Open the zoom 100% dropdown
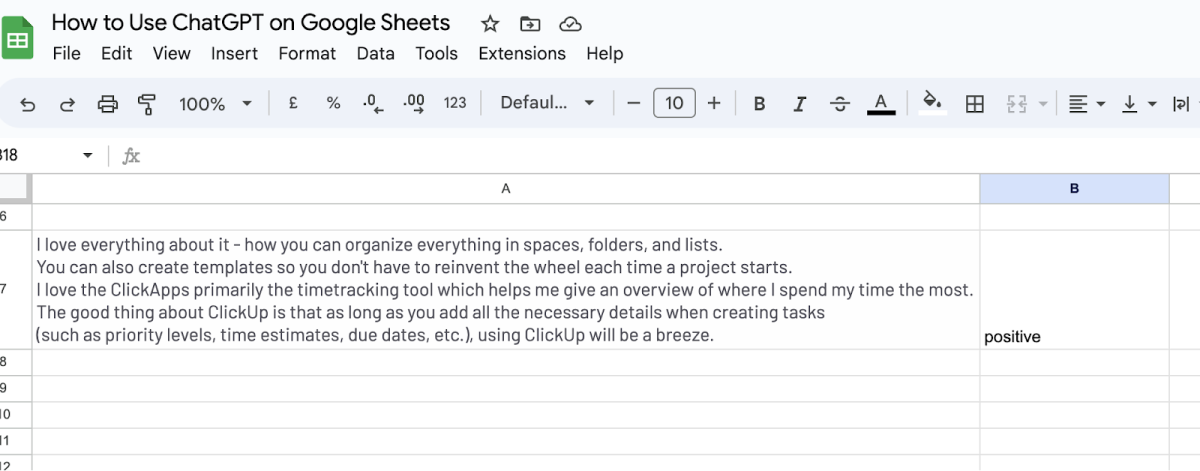 [x=216, y=103]
